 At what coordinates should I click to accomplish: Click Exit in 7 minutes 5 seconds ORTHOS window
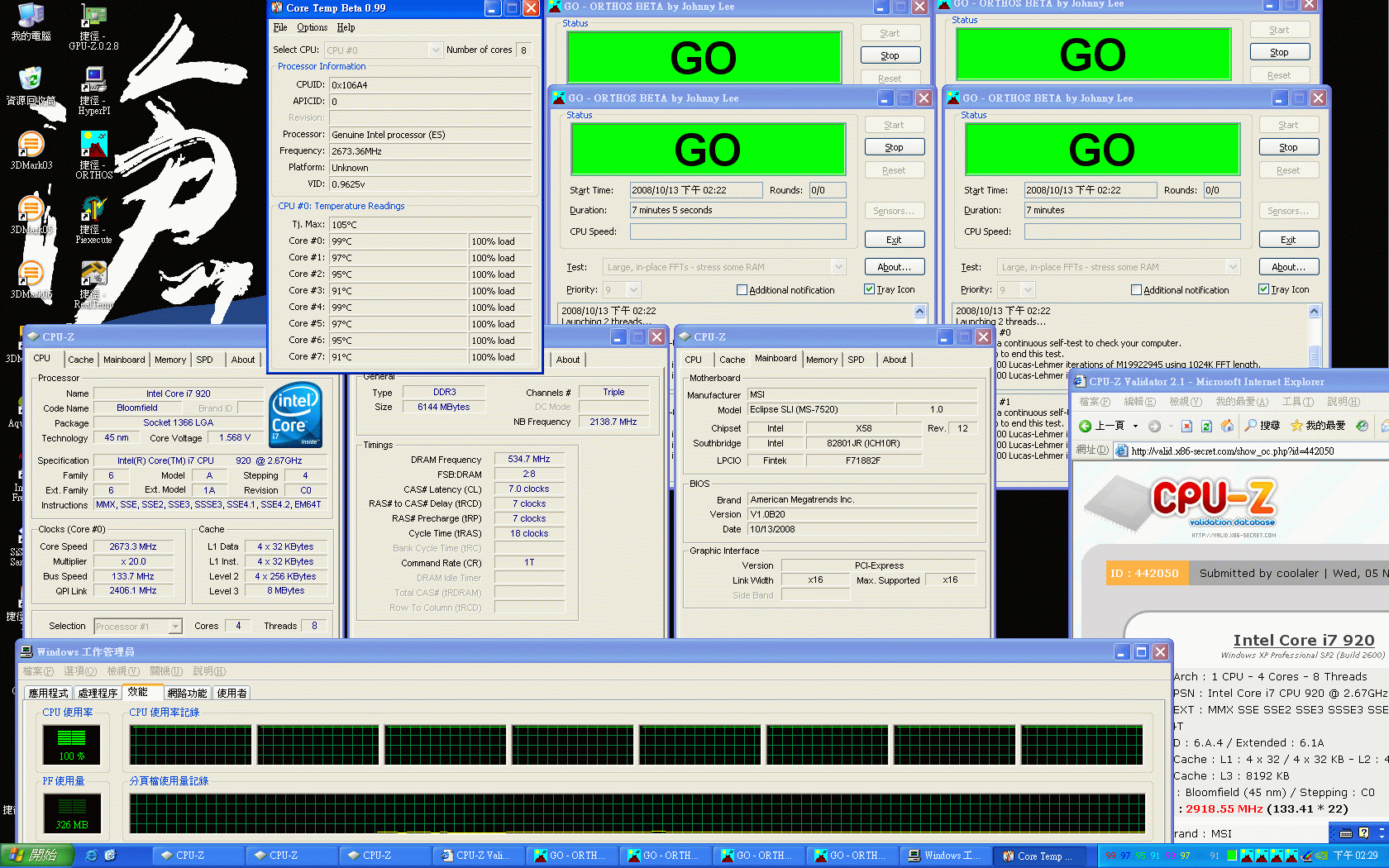(x=895, y=240)
